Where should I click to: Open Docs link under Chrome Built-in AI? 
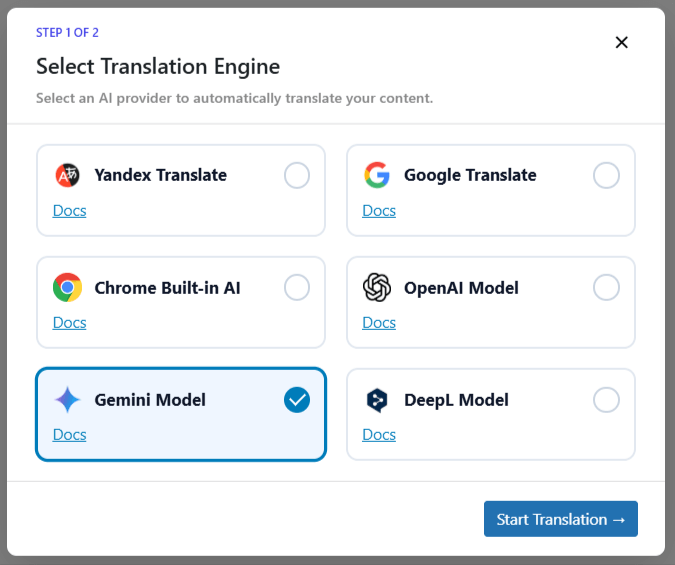(x=69, y=323)
